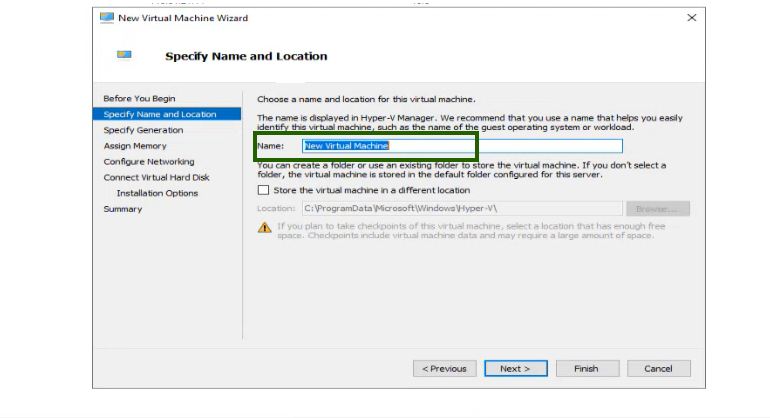Go to the Summary step
Image resolution: width=770 pixels, height=418 pixels.
123,209
